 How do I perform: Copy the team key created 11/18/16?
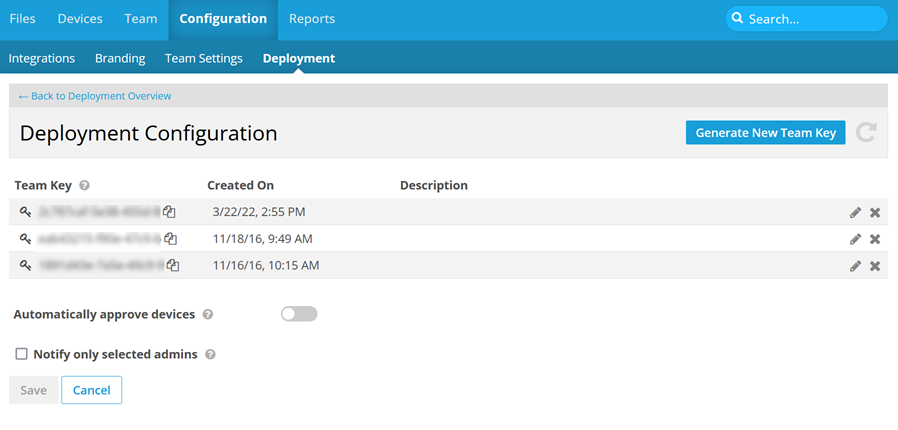171,239
